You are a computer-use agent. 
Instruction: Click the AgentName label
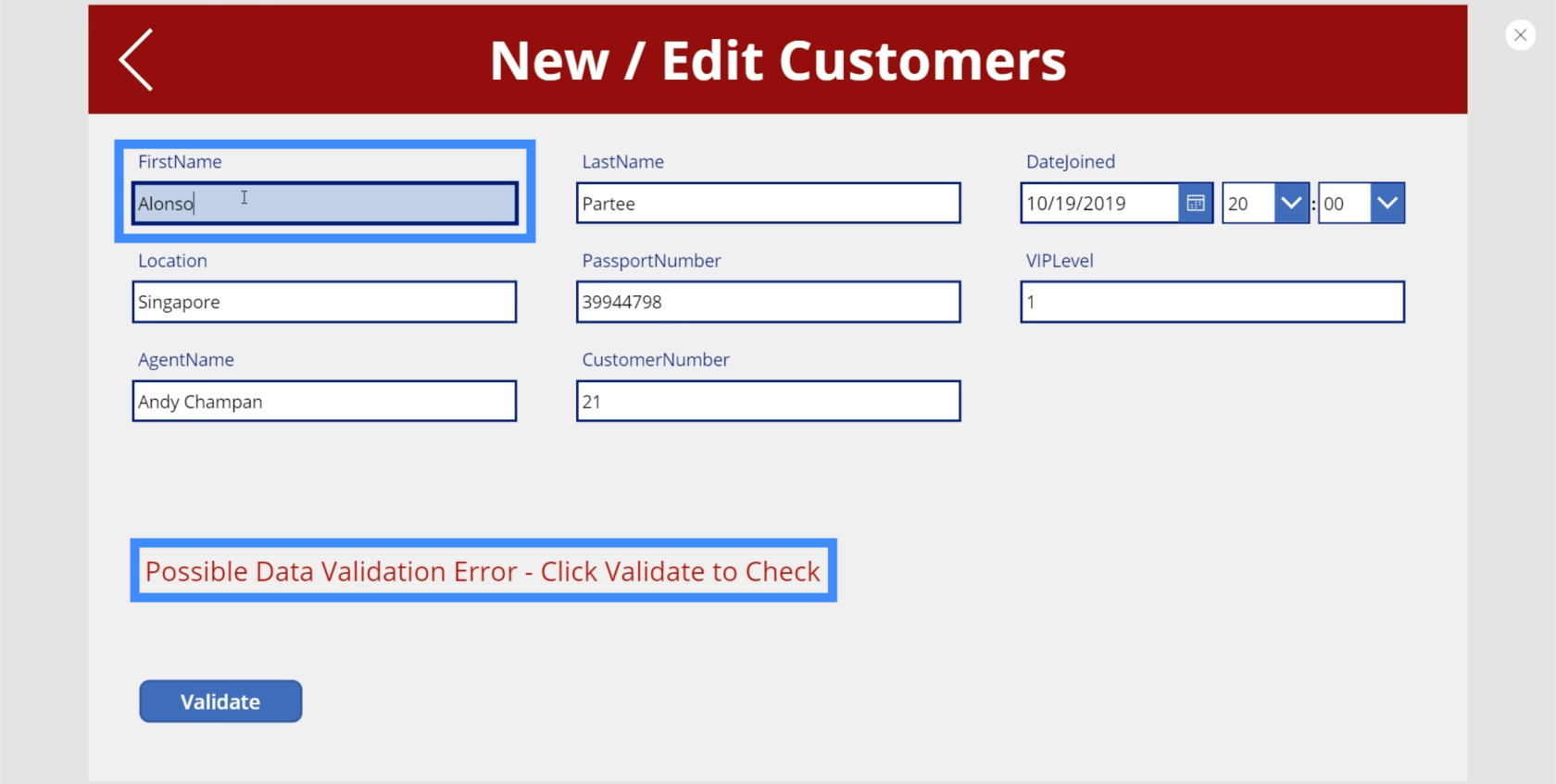tap(186, 360)
